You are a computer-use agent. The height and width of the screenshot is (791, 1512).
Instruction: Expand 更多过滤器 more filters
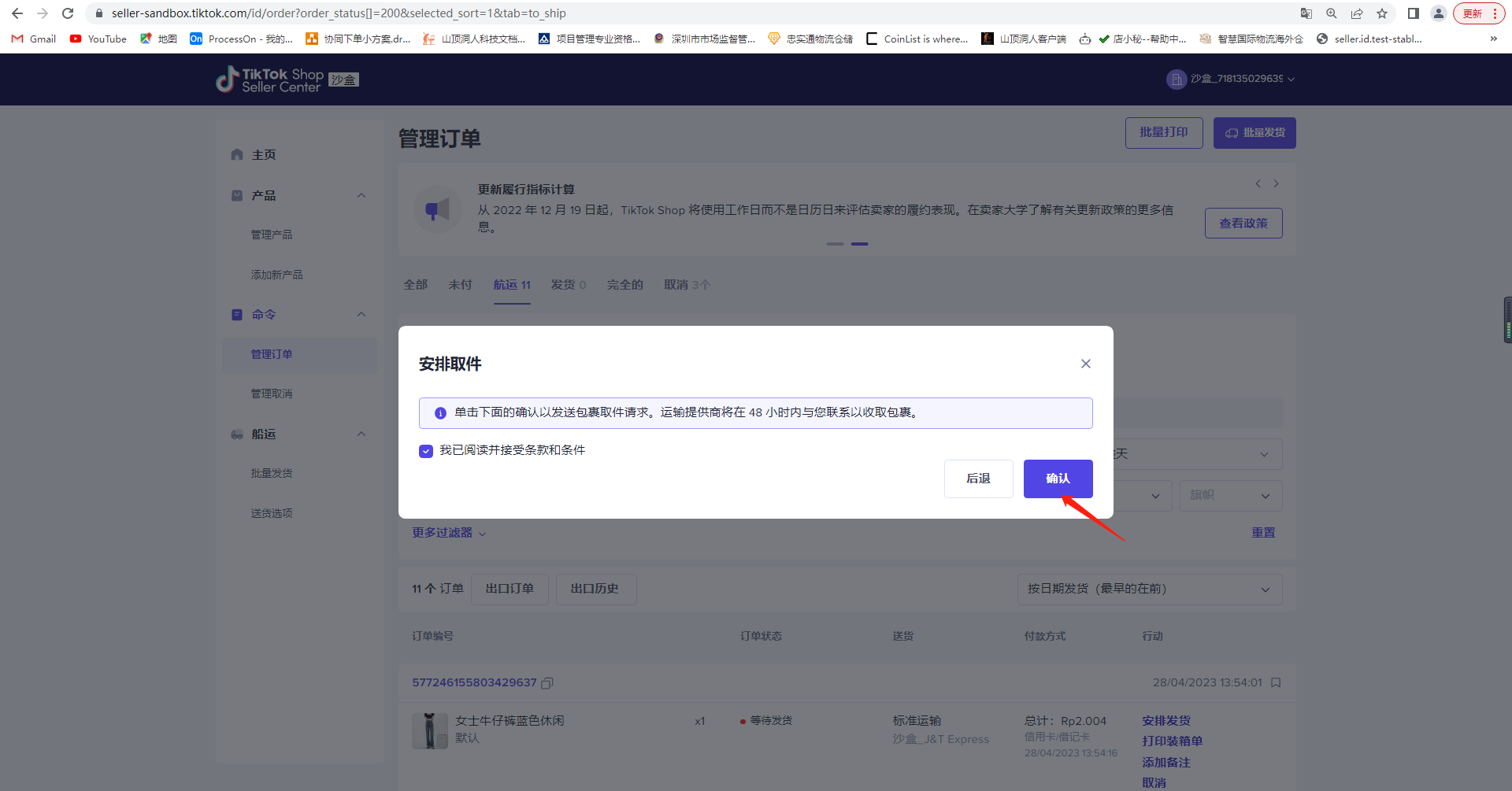(x=449, y=533)
